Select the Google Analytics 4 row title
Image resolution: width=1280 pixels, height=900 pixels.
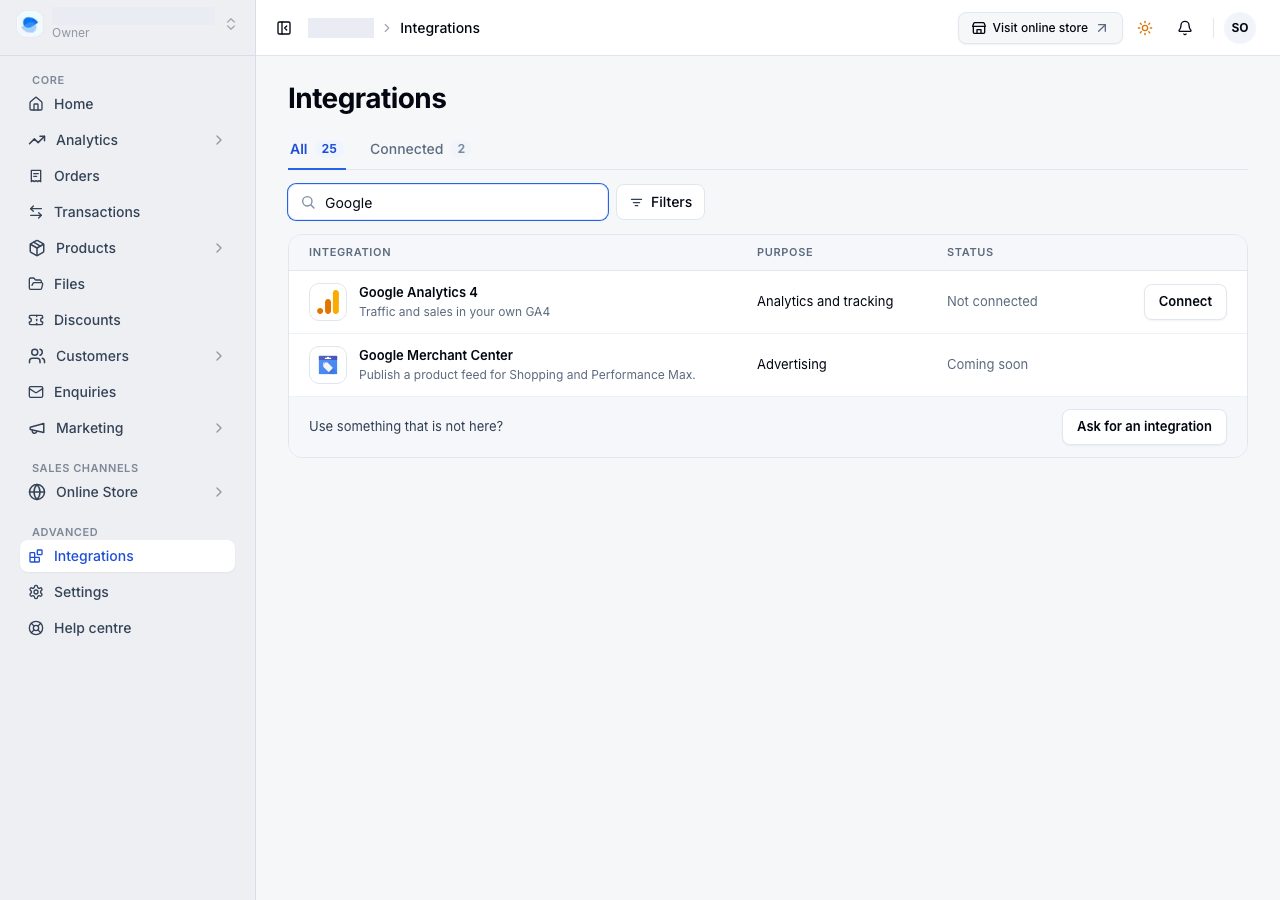pyautogui.click(x=418, y=292)
